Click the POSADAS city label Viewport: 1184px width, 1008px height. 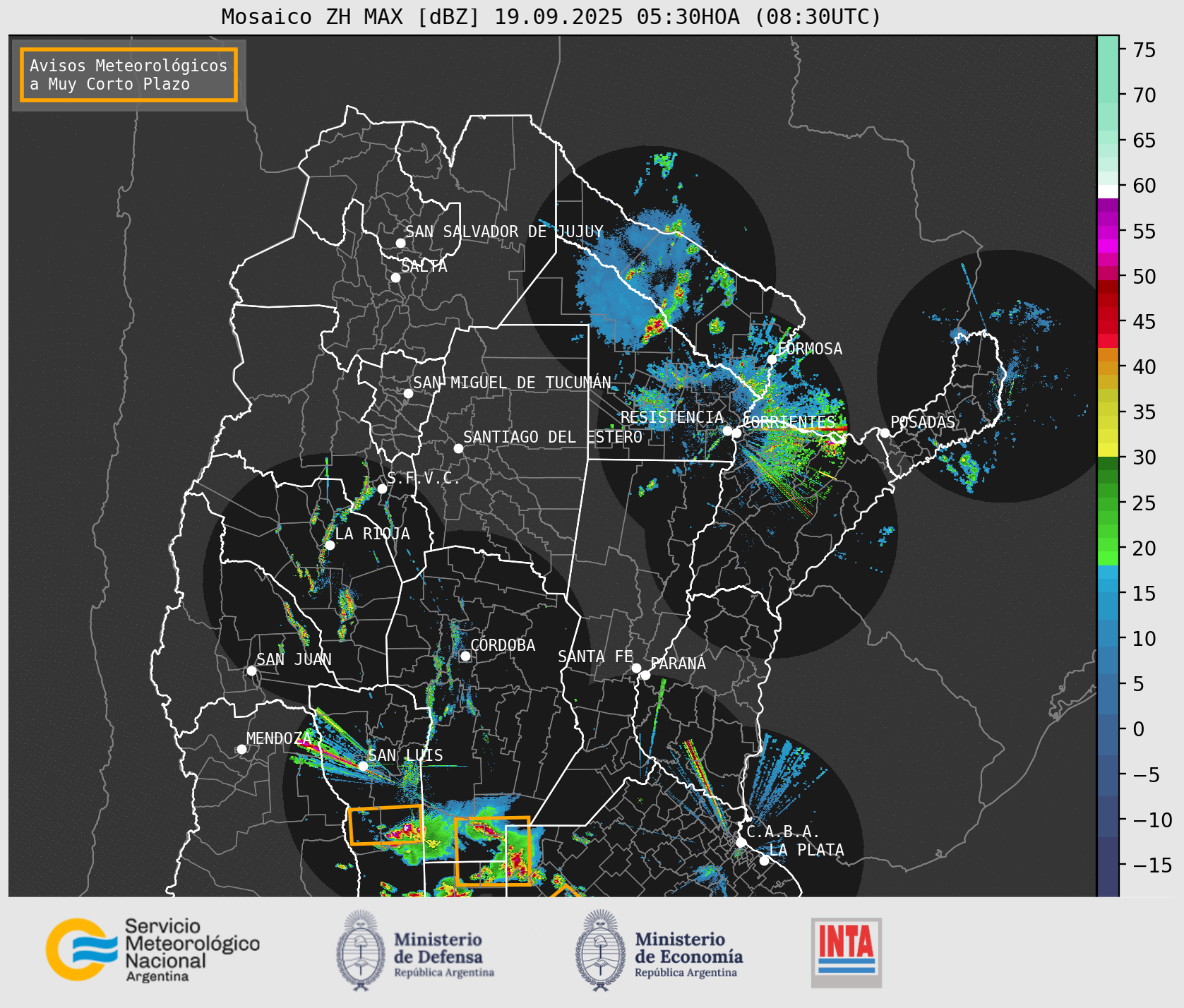pos(923,422)
